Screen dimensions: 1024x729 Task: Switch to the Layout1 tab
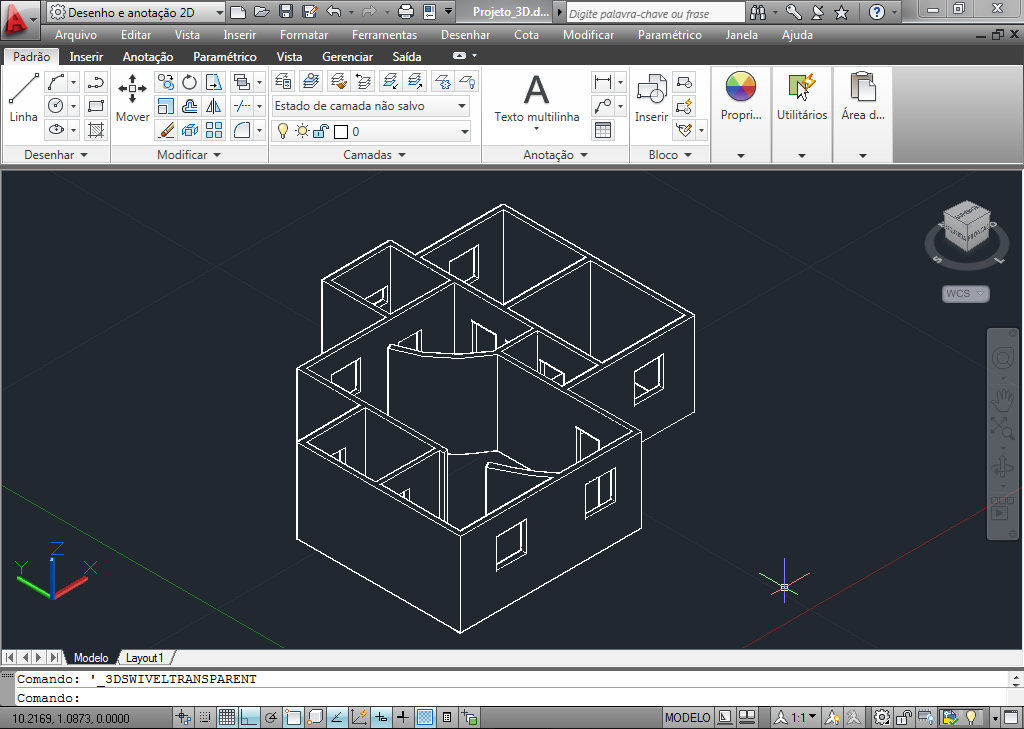click(145, 657)
